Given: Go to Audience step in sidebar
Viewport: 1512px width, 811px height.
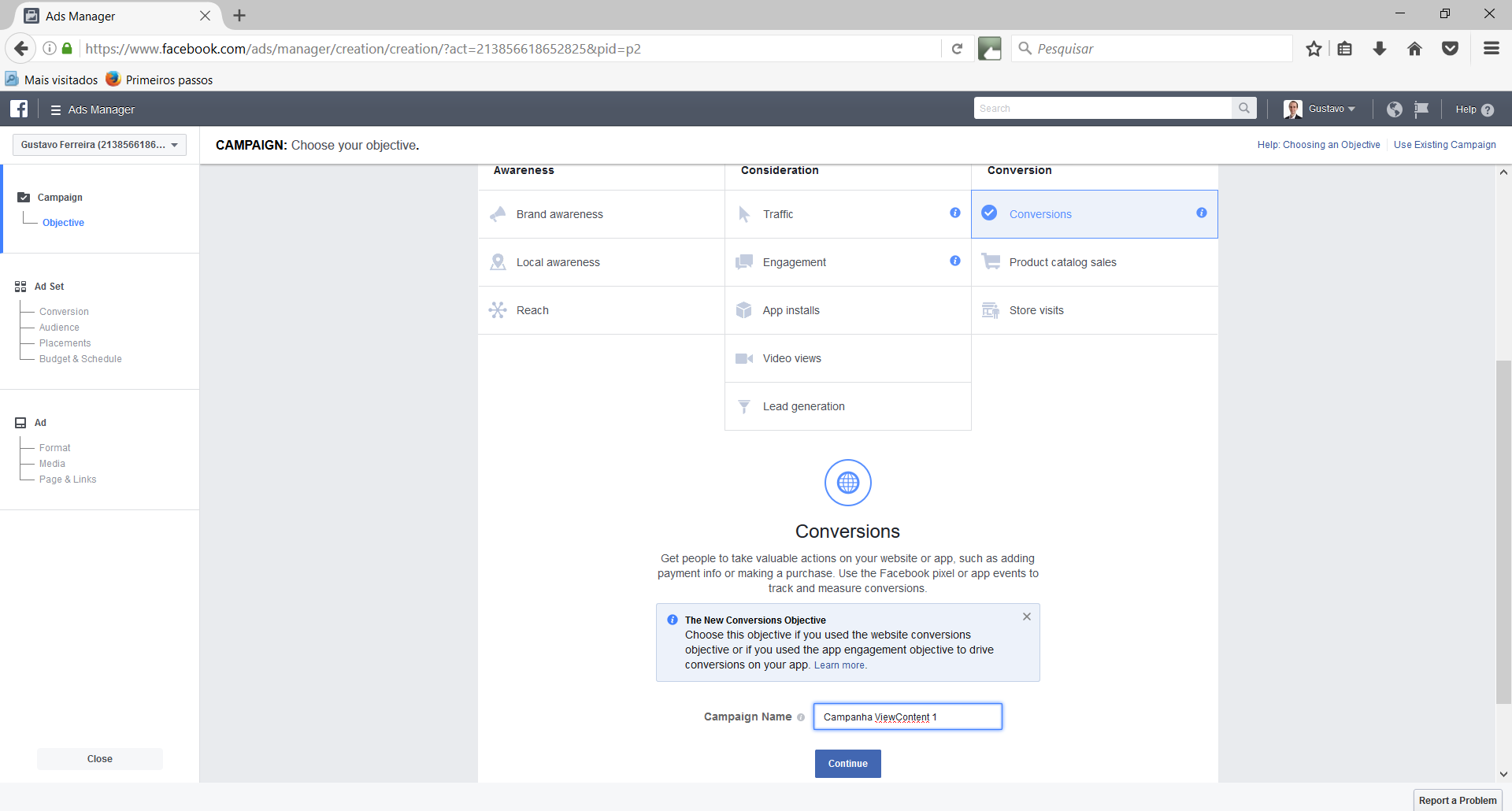Looking at the screenshot, I should tap(59, 328).
